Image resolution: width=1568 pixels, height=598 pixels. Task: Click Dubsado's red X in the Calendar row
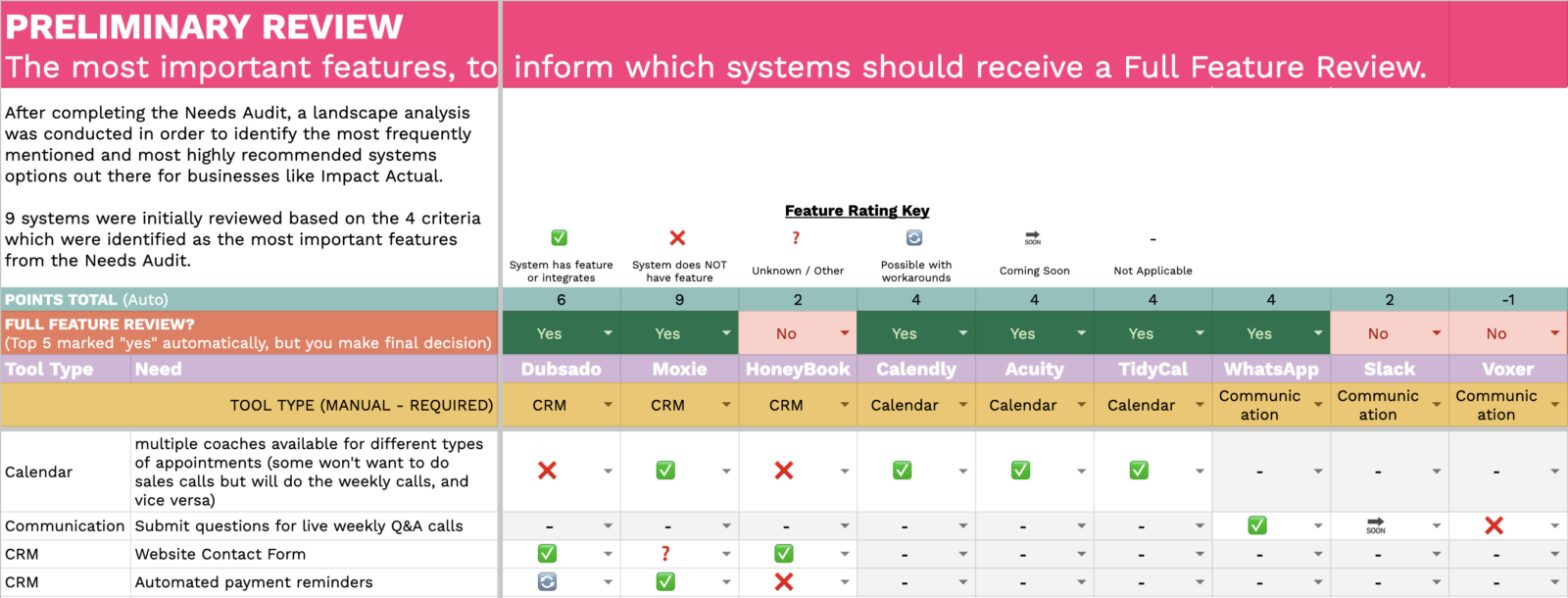click(548, 471)
